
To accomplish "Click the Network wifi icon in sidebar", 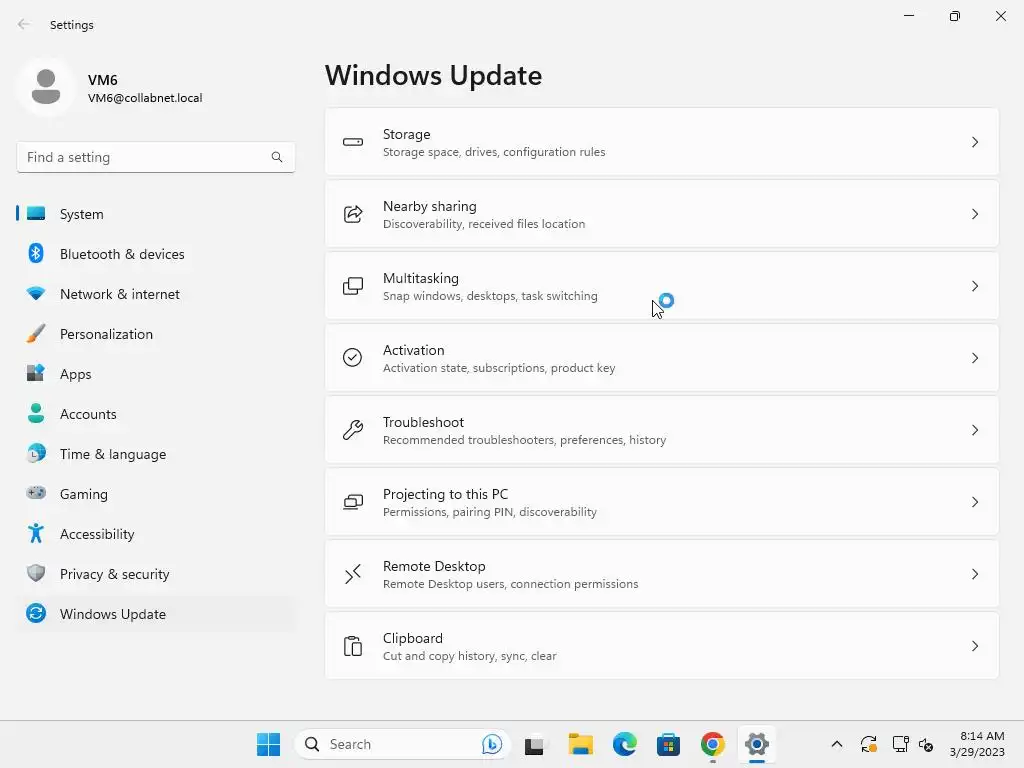I will (x=36, y=294).
